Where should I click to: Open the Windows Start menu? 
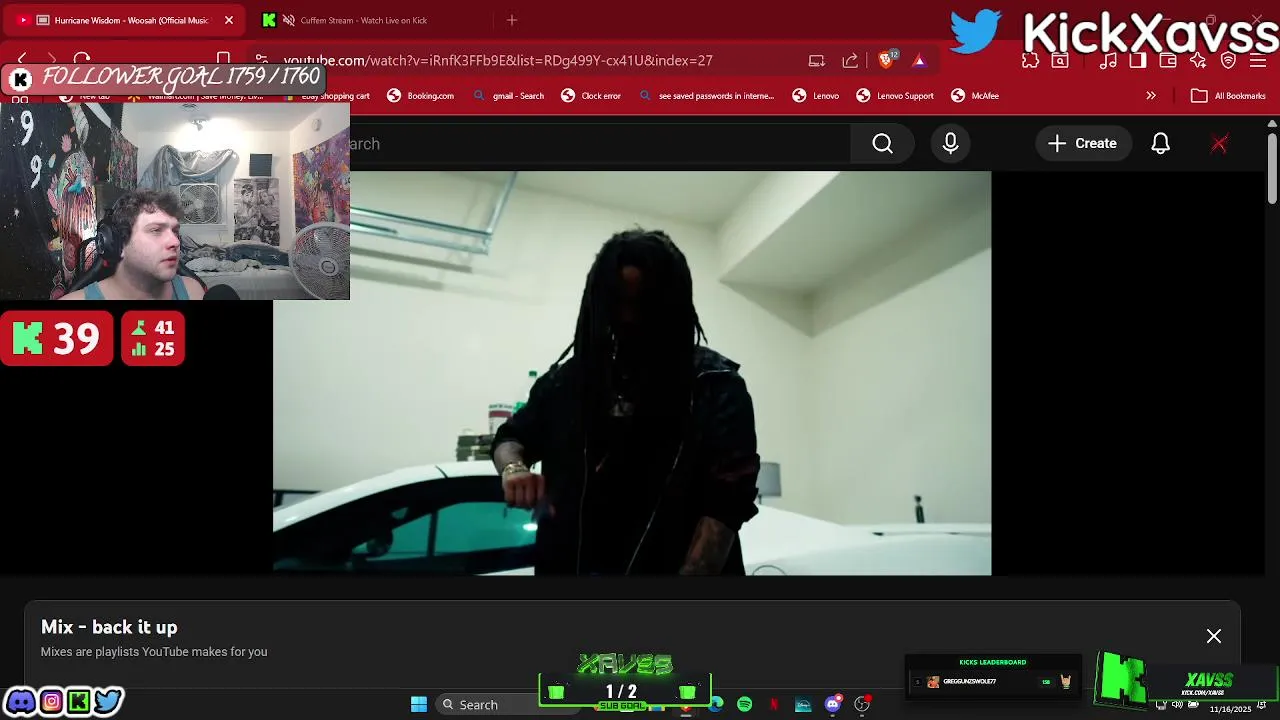419,704
